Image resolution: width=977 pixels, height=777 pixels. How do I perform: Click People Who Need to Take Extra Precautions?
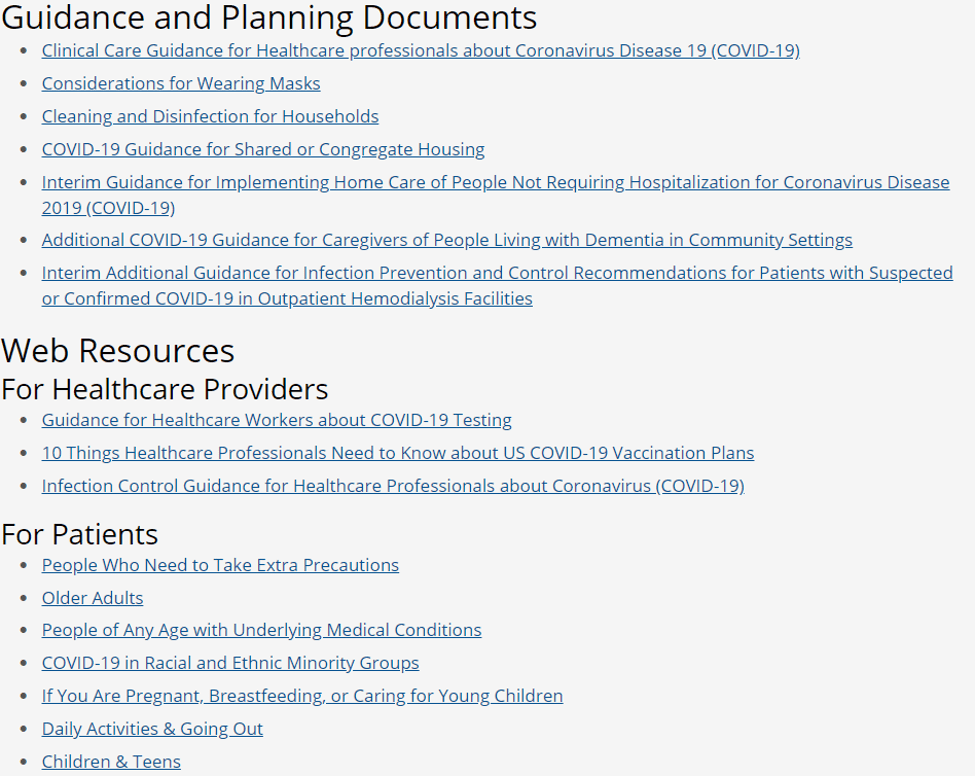click(220, 566)
